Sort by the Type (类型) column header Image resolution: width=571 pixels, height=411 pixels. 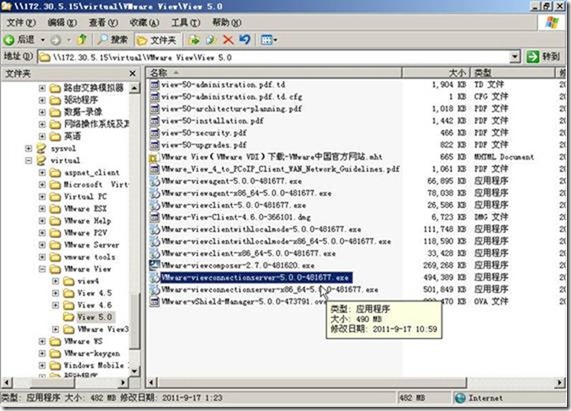(512, 73)
